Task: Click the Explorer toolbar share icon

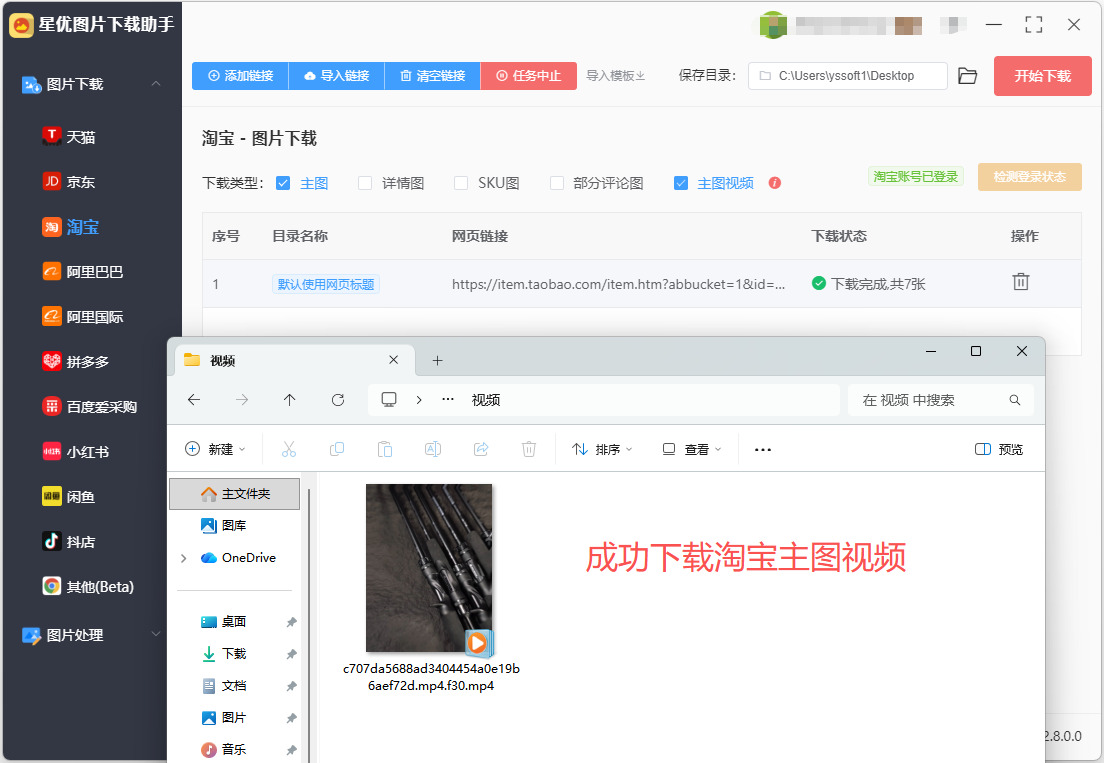Action: coord(481,449)
